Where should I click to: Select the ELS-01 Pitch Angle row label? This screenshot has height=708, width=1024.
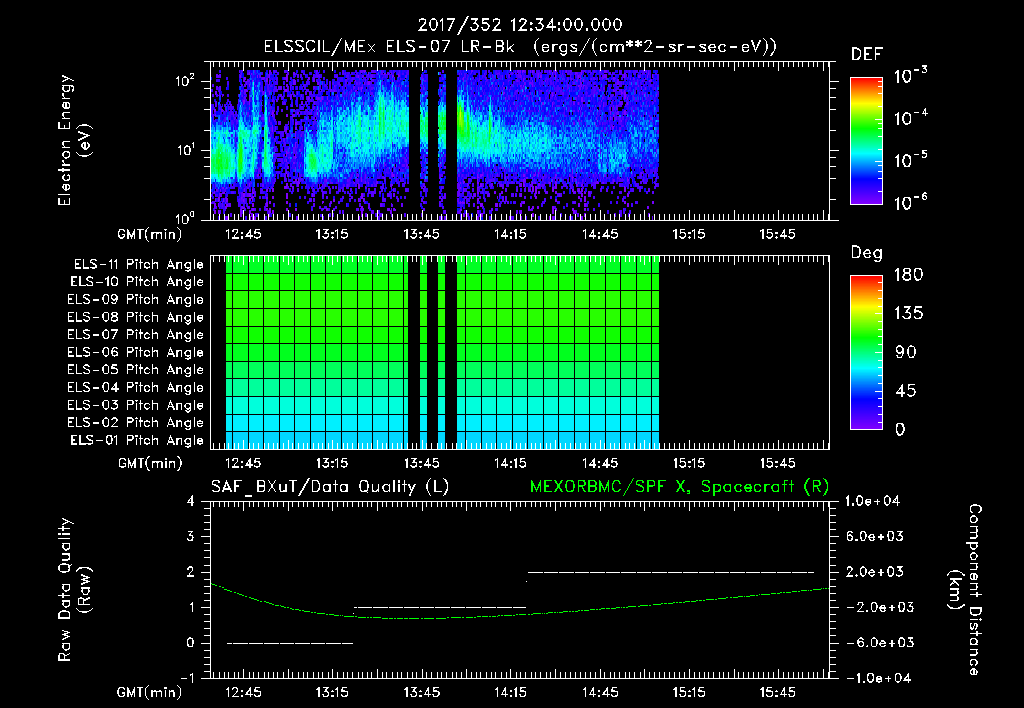pyautogui.click(x=137, y=440)
